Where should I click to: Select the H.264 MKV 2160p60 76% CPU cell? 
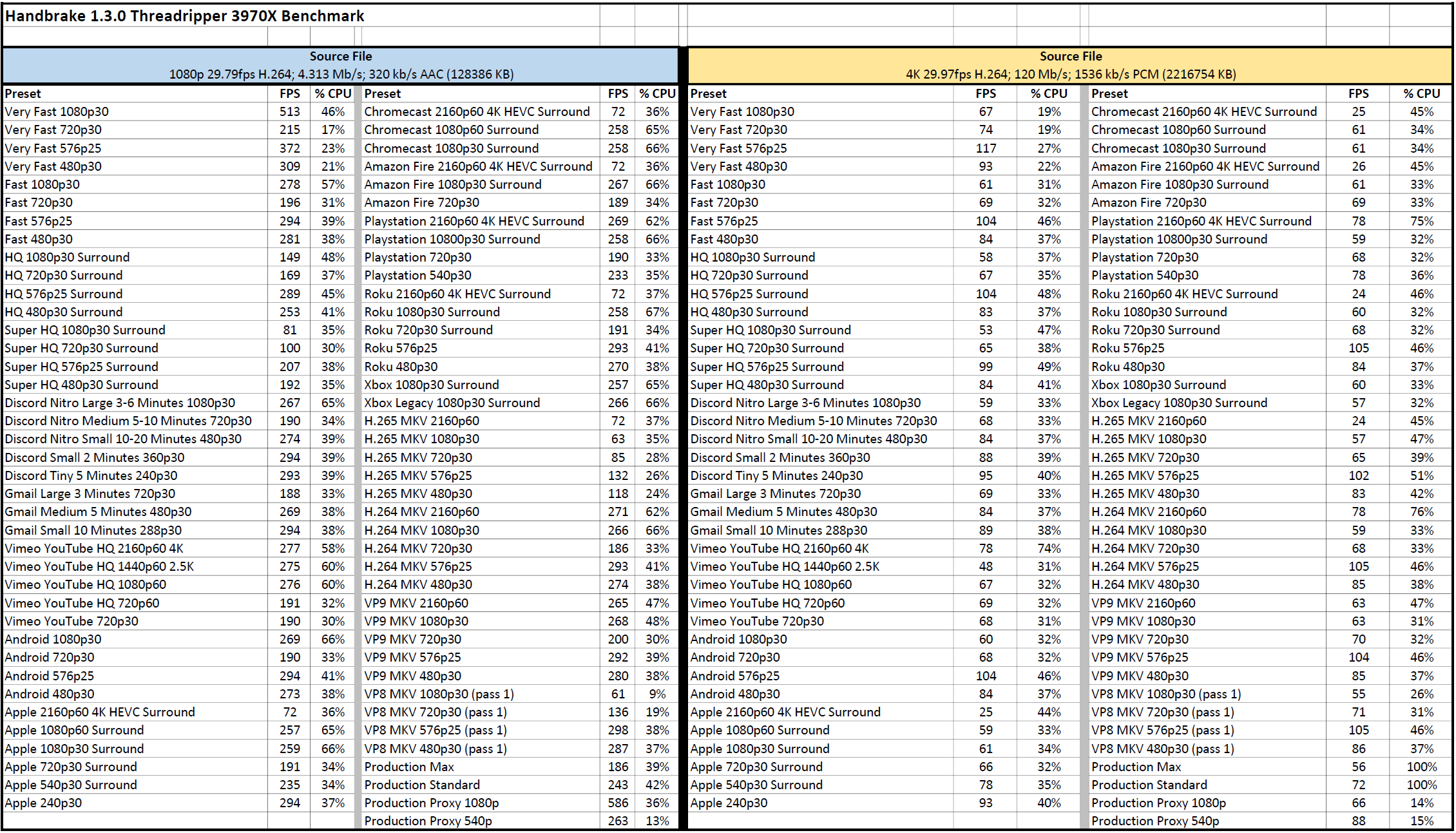(1421, 512)
